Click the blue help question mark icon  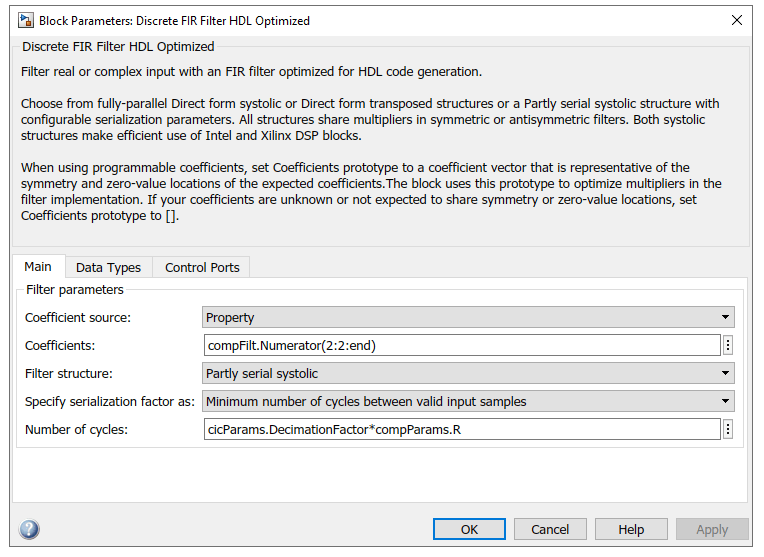(x=29, y=529)
